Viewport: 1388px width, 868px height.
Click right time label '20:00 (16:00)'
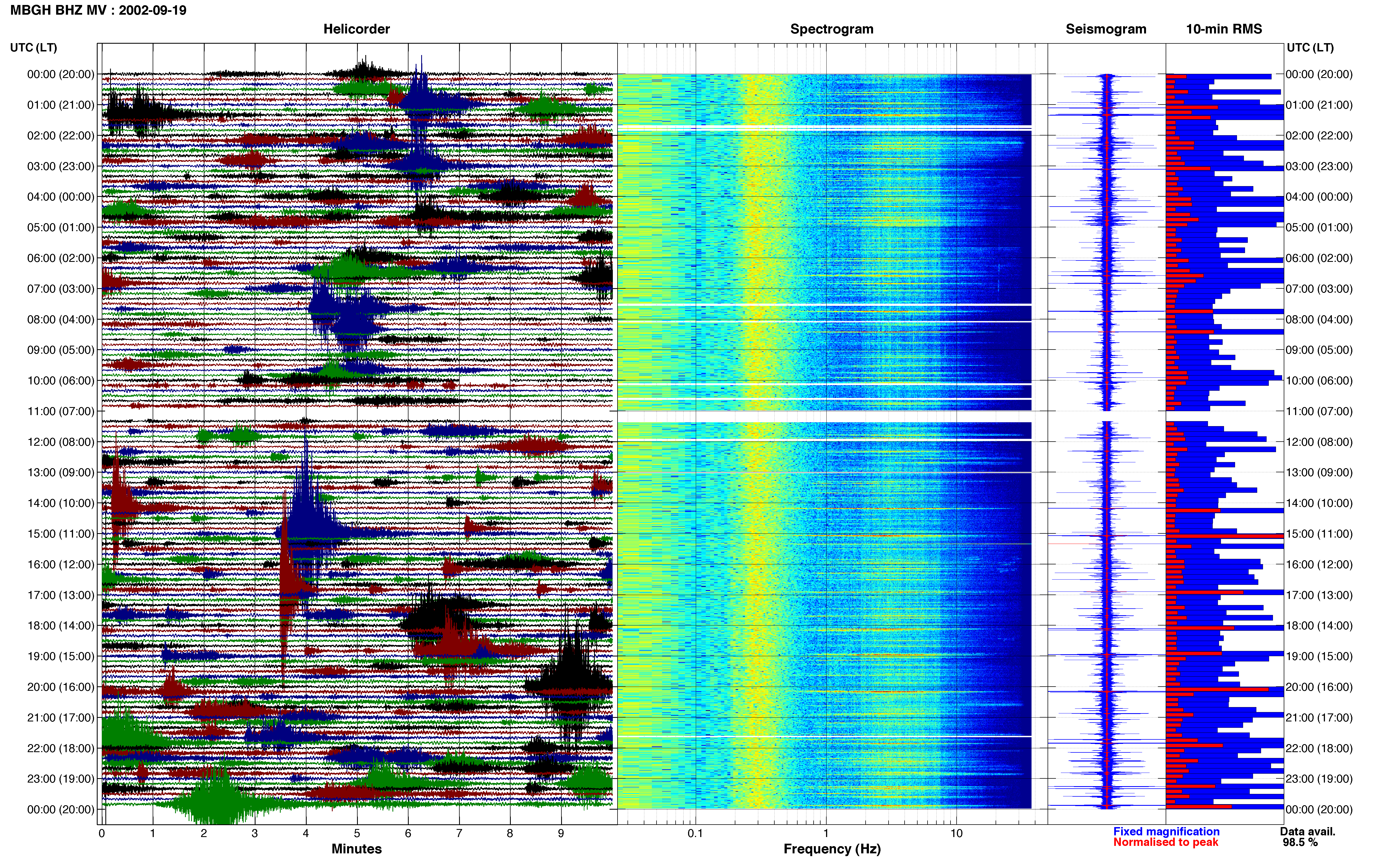coord(1319,687)
